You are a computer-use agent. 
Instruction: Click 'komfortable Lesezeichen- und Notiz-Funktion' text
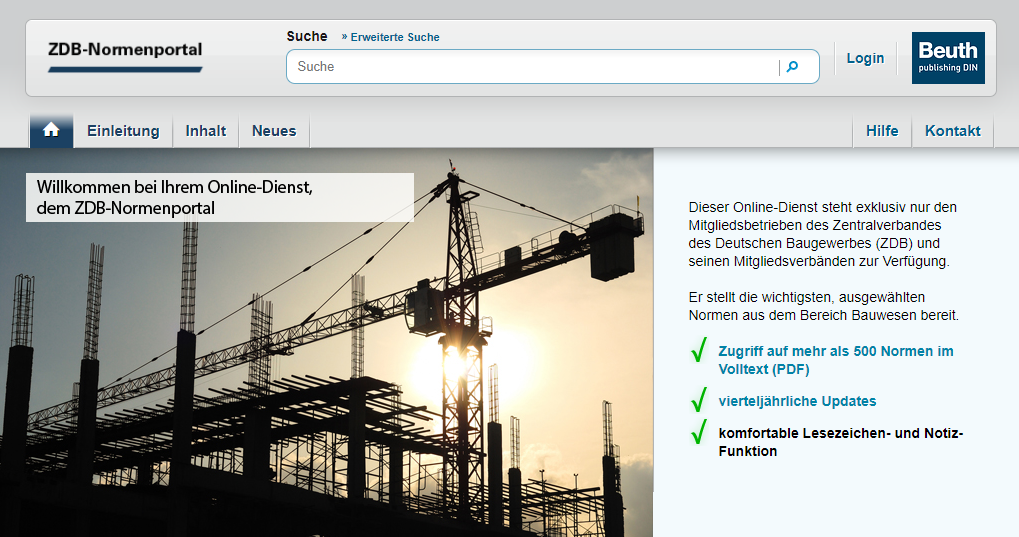pyautogui.click(x=841, y=442)
